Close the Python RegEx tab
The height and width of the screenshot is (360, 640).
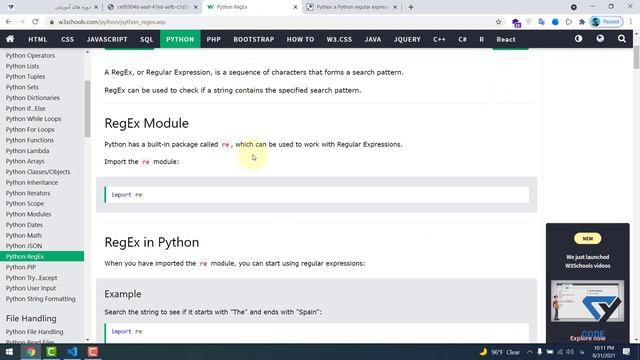click(x=296, y=7)
